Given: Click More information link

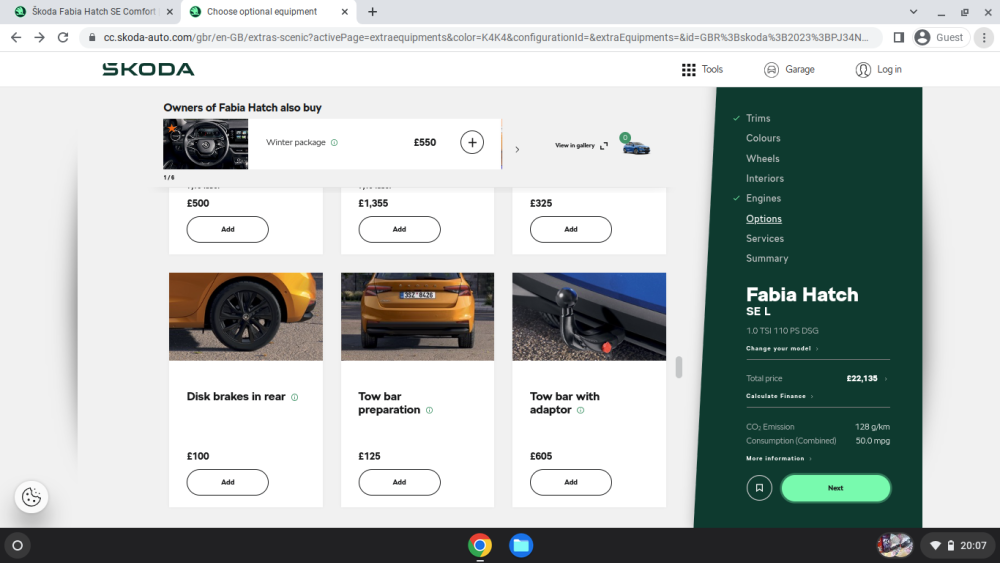Looking at the screenshot, I should coord(779,458).
